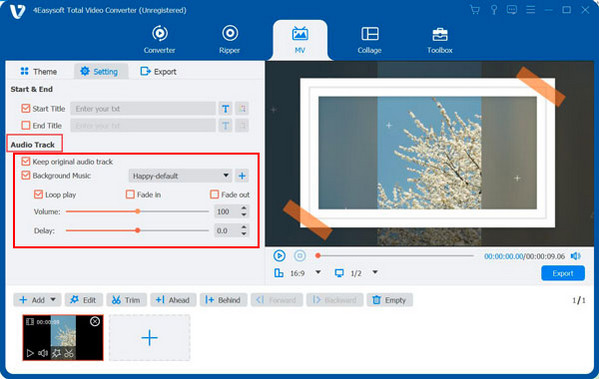
Task: Click the blue Export button
Action: coord(563,273)
